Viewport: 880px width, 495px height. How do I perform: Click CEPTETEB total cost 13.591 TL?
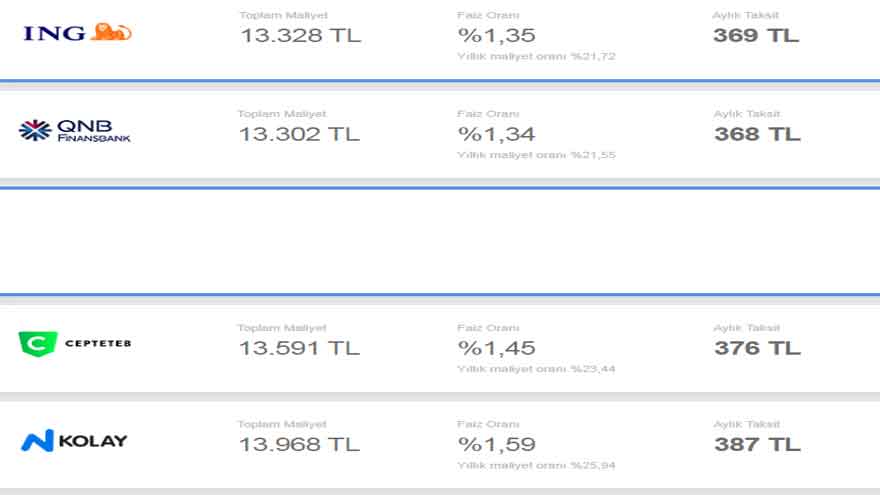point(299,348)
